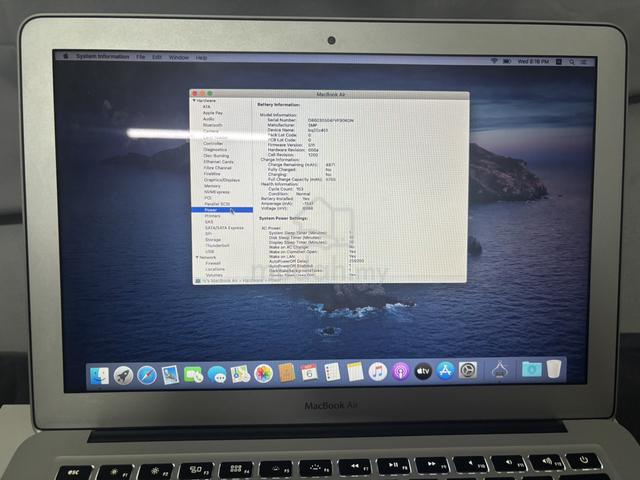Open the Downloads folder in Dock

tap(531, 369)
